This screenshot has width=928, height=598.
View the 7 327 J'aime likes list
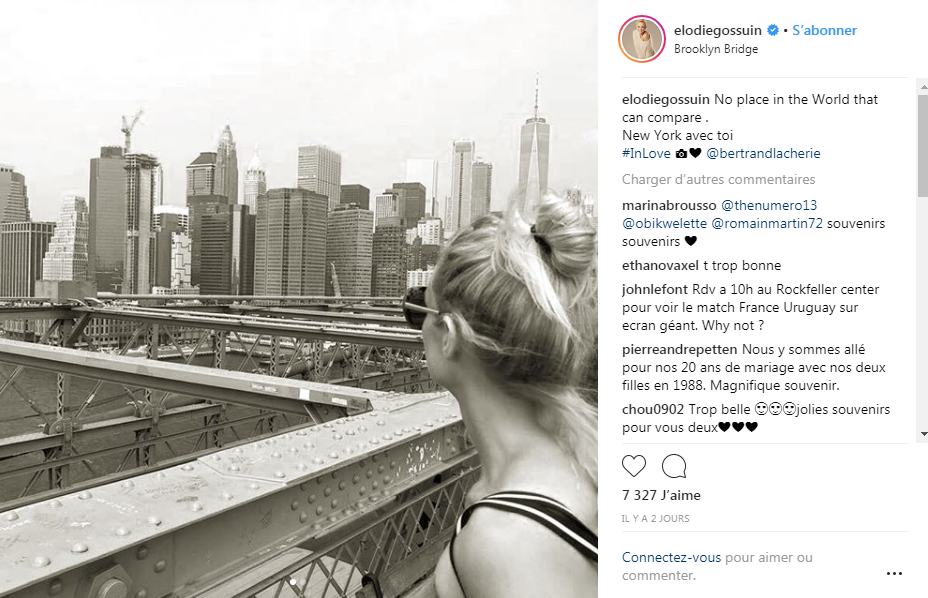point(661,495)
